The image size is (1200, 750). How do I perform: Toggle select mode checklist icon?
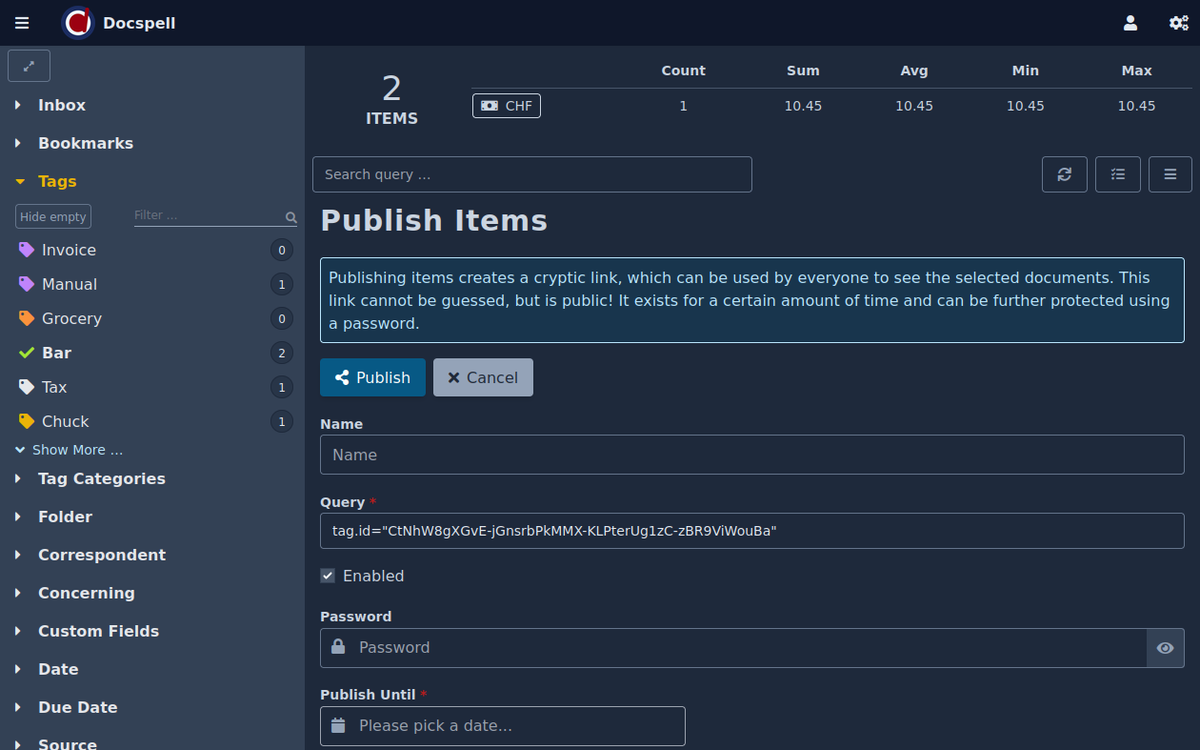coord(1117,174)
